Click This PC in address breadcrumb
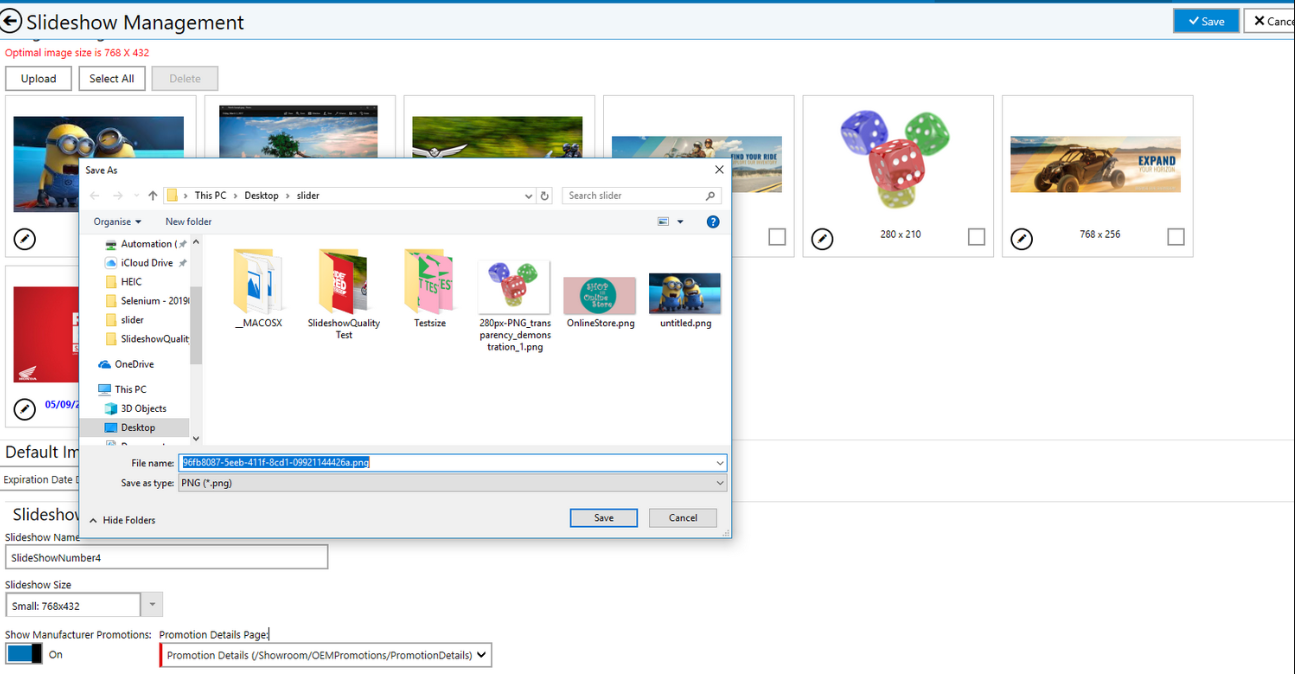 click(x=210, y=196)
